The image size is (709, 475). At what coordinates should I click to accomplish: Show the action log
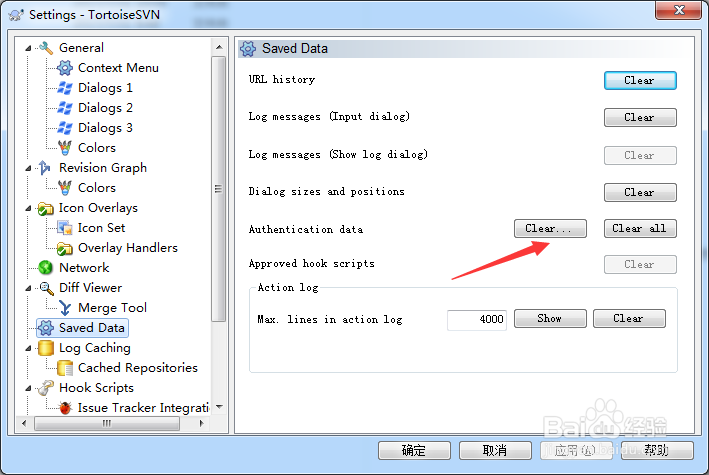(550, 318)
